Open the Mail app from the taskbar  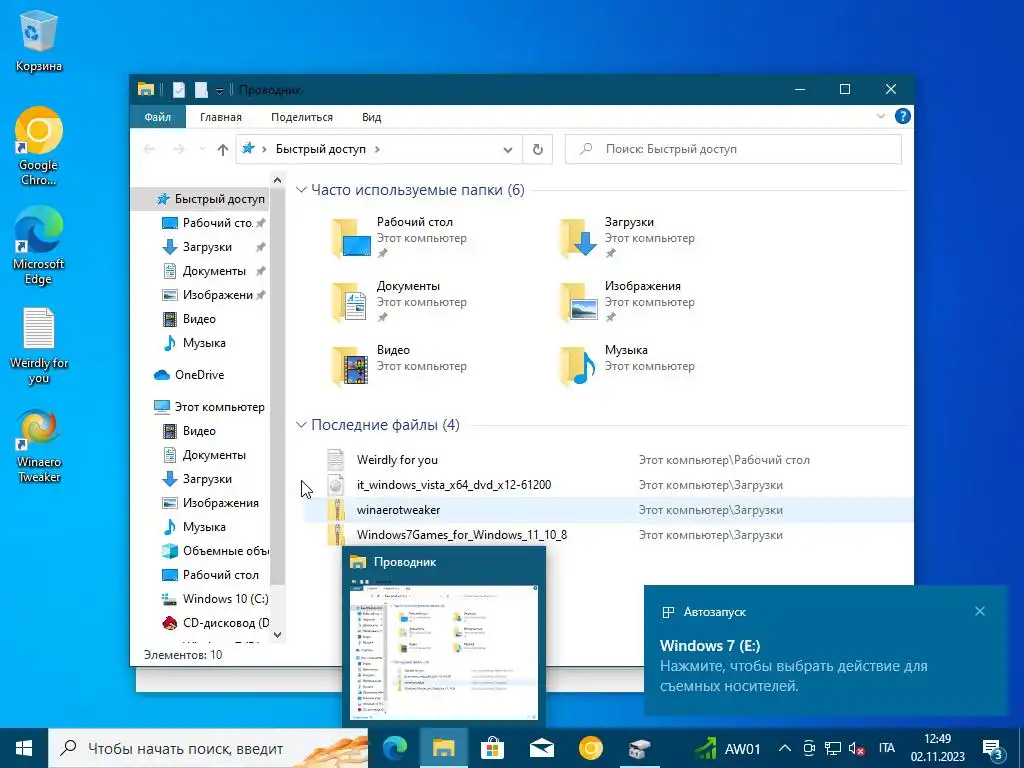pos(541,748)
